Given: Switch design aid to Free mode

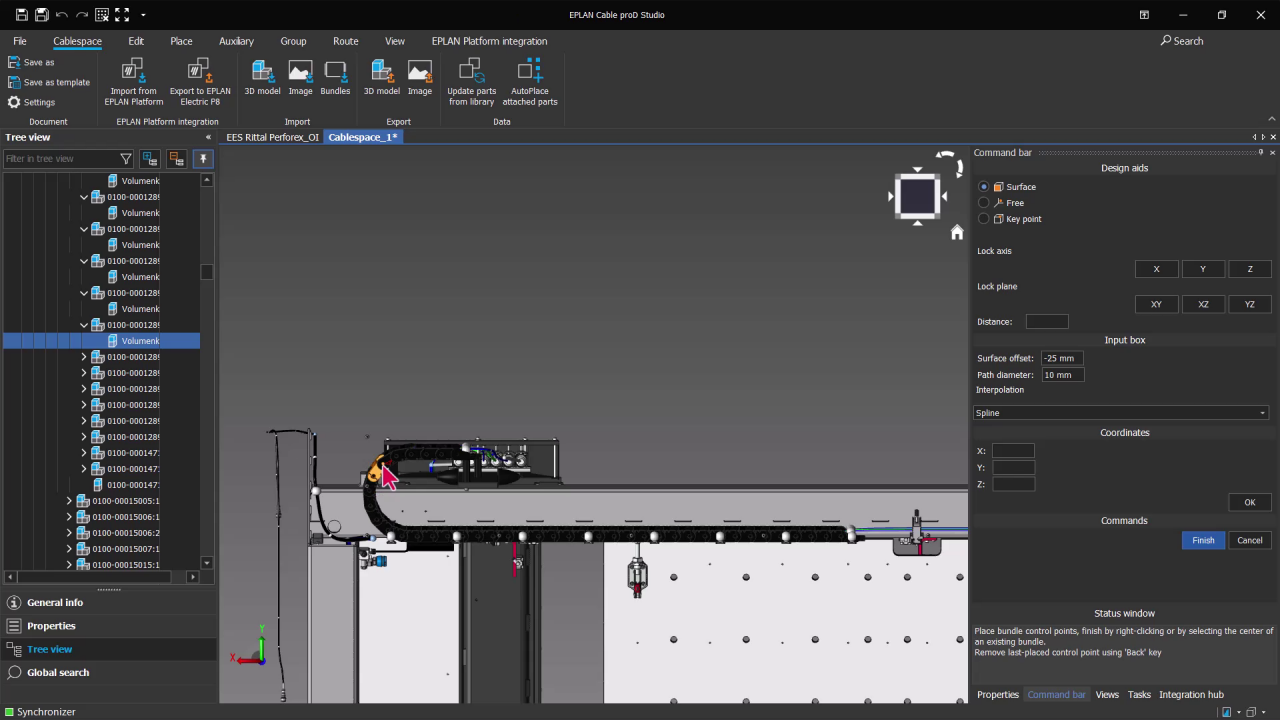Looking at the screenshot, I should point(984,203).
